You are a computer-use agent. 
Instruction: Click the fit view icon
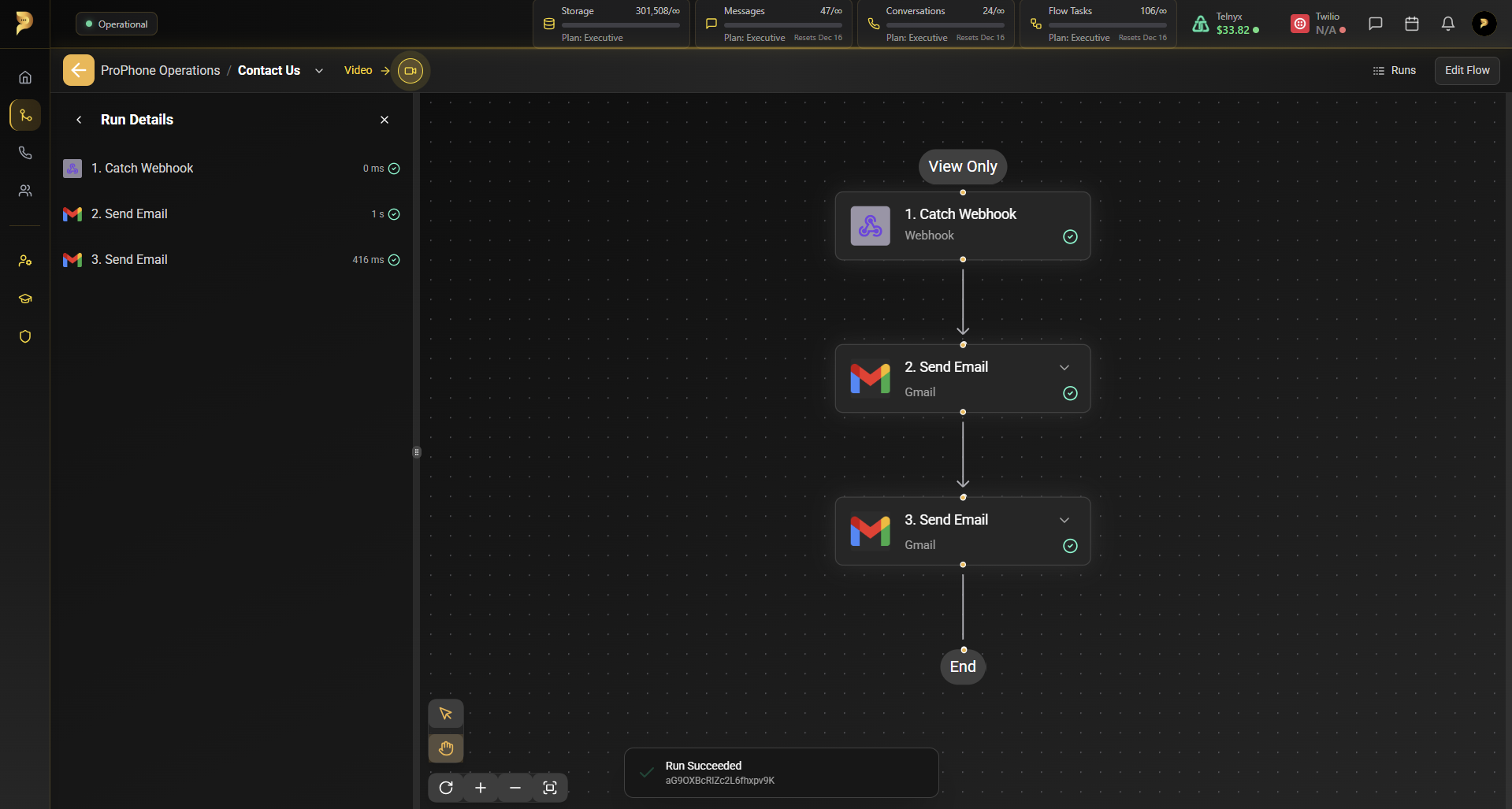click(x=550, y=788)
